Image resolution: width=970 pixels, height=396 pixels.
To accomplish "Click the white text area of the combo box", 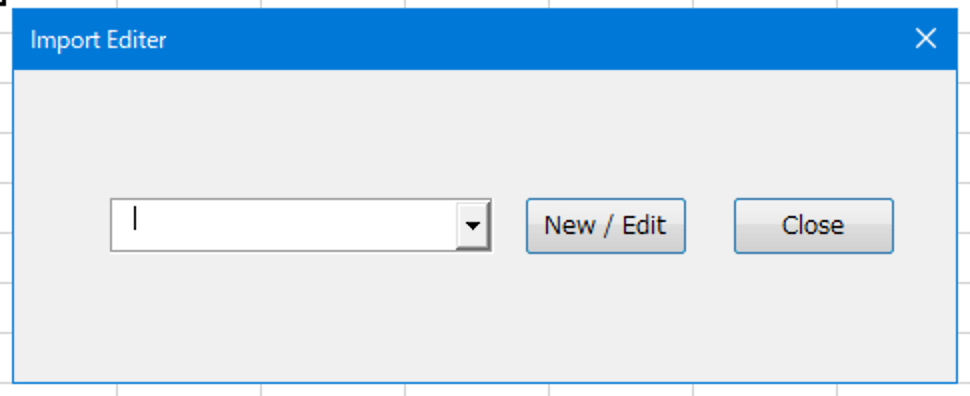I will pos(284,225).
